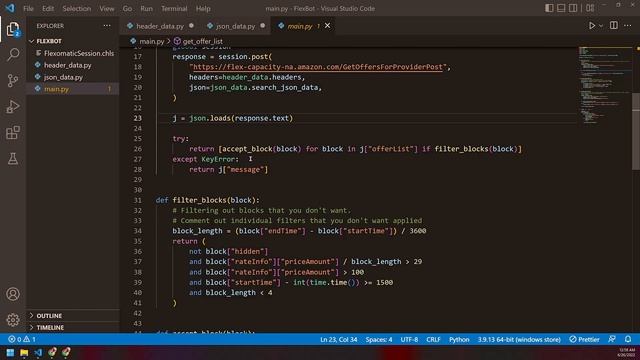Open the Help menu
Viewport: 640px width, 360px height.
coord(203,8)
